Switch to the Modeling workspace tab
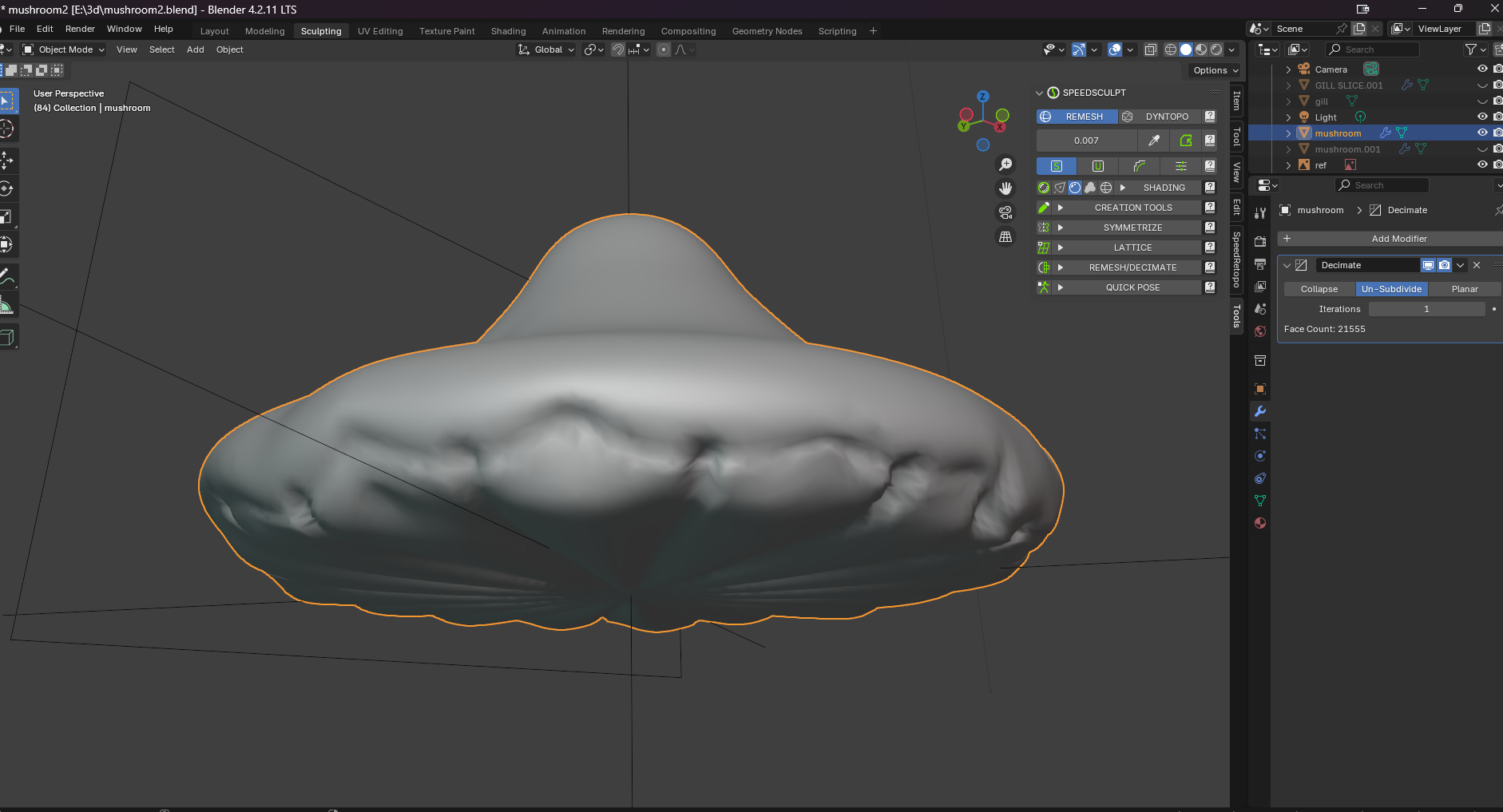1503x812 pixels. point(264,31)
